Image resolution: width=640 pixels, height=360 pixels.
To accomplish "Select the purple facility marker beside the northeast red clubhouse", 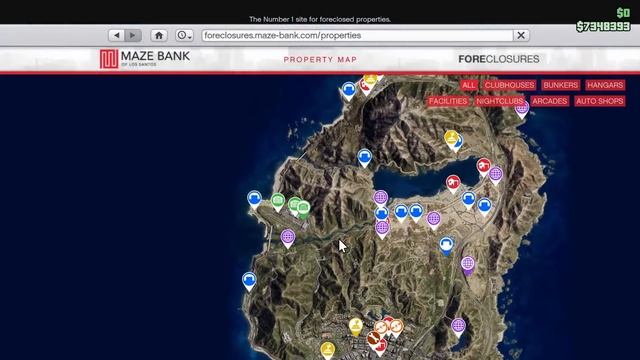I will click(x=496, y=175).
